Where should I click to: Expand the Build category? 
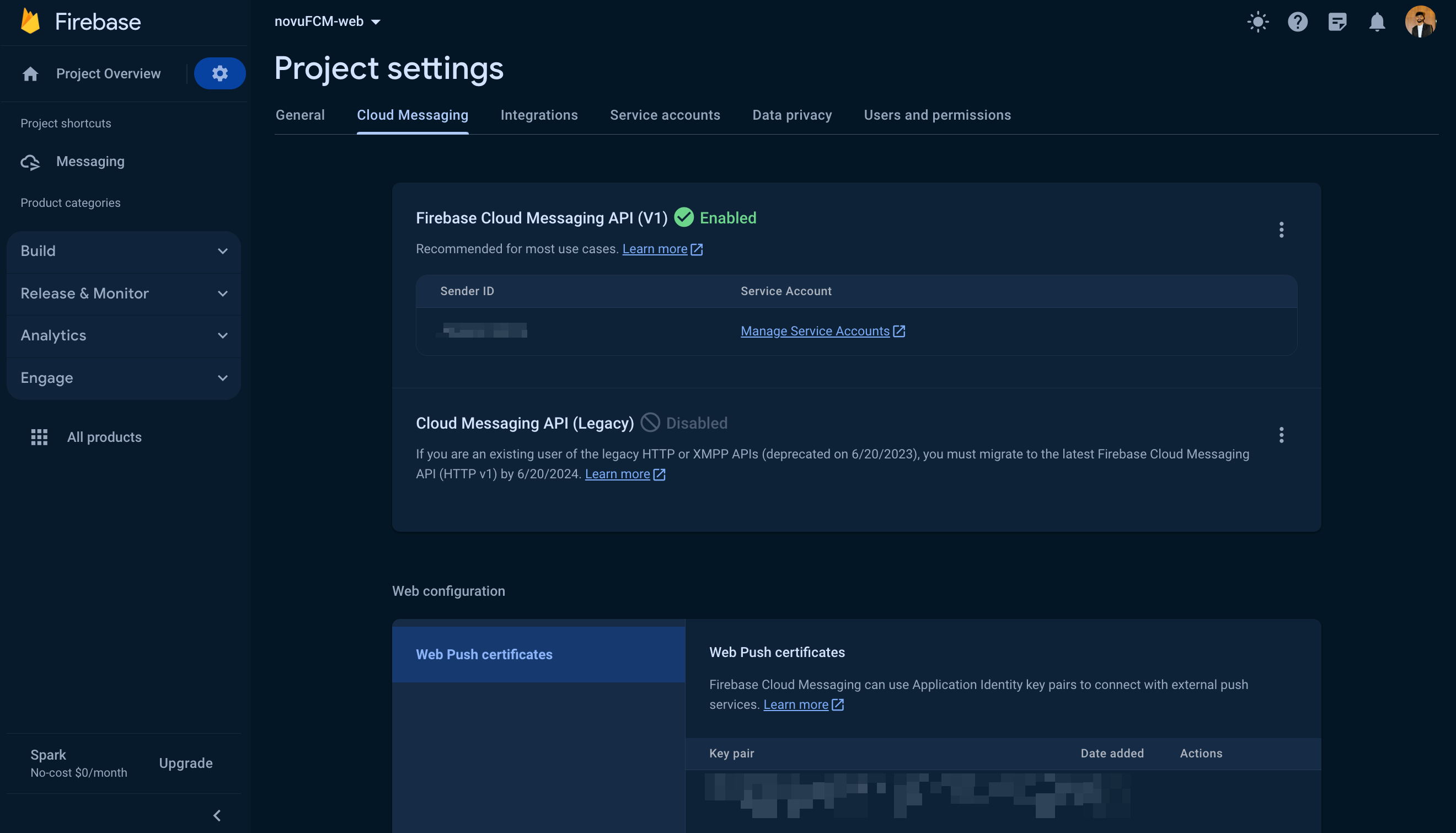(124, 251)
